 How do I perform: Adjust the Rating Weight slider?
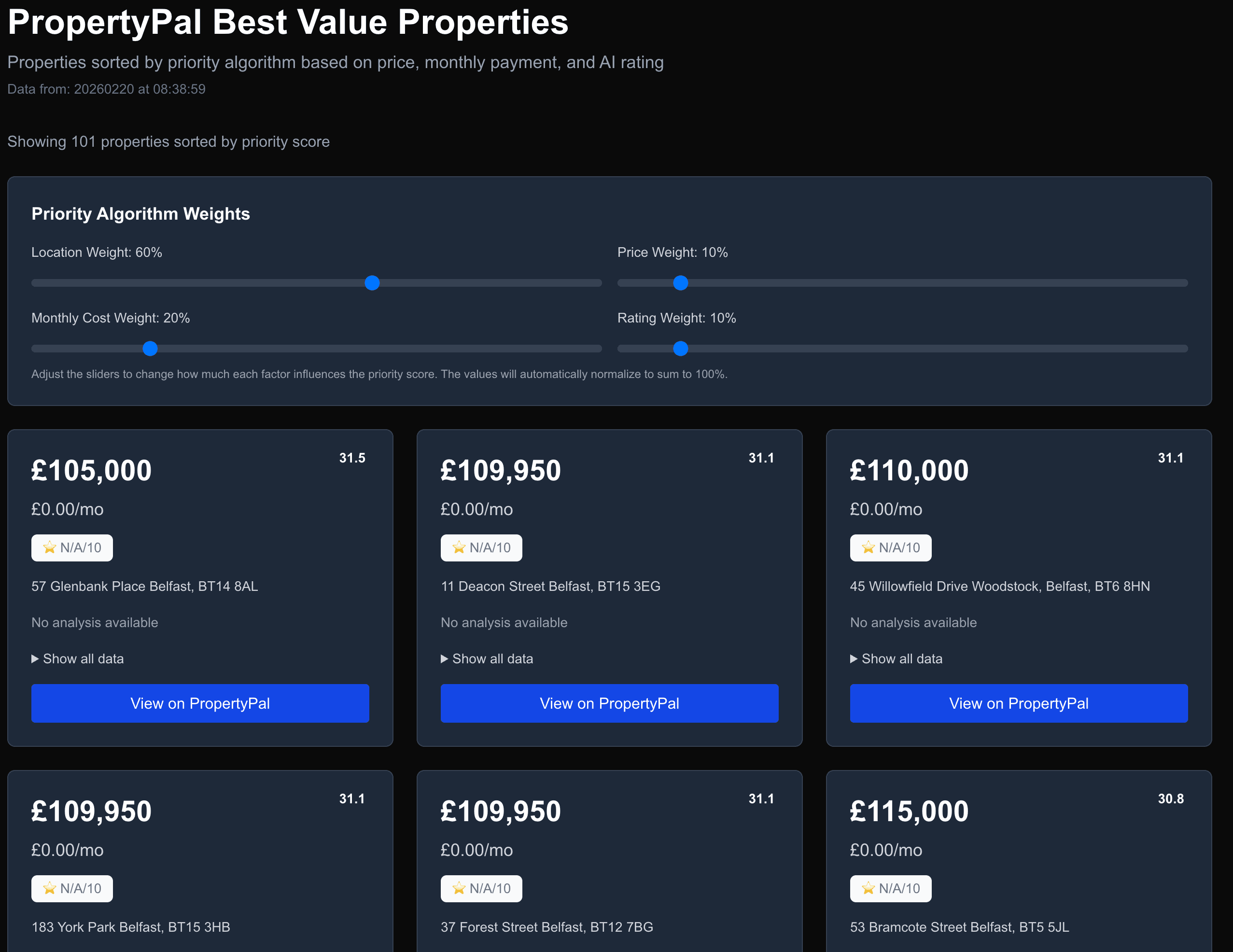click(x=681, y=349)
